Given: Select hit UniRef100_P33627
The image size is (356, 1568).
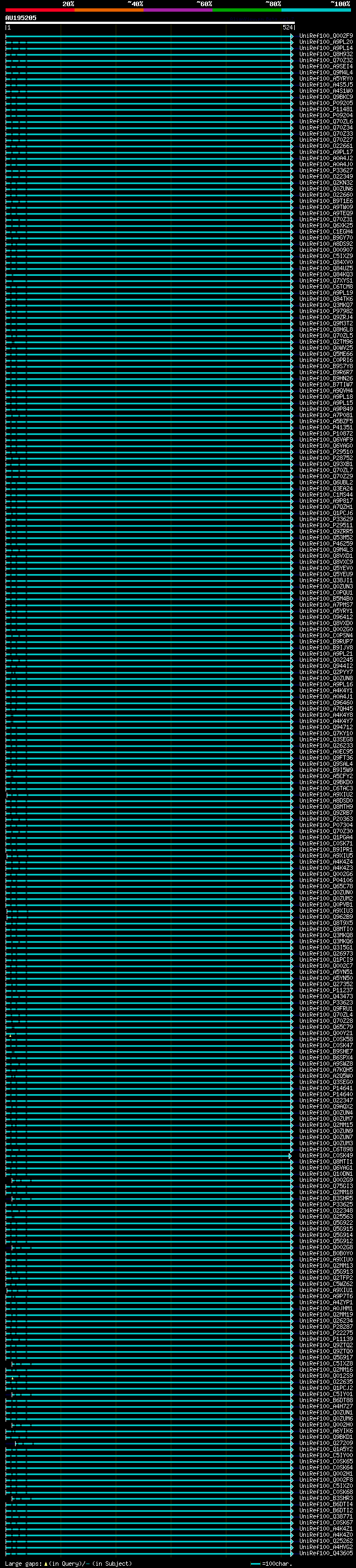Looking at the screenshot, I should click(325, 170).
